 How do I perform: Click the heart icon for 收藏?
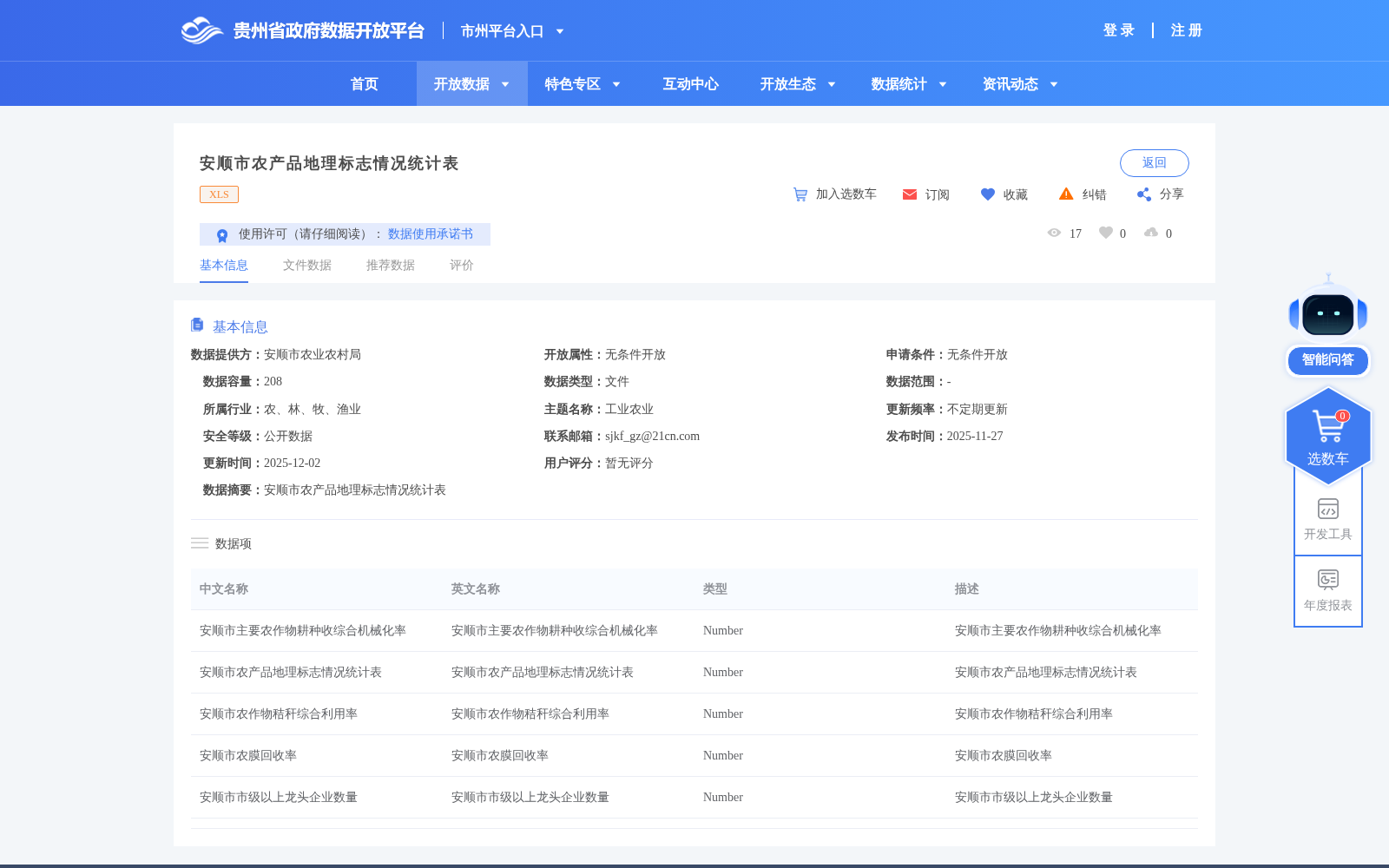[988, 194]
